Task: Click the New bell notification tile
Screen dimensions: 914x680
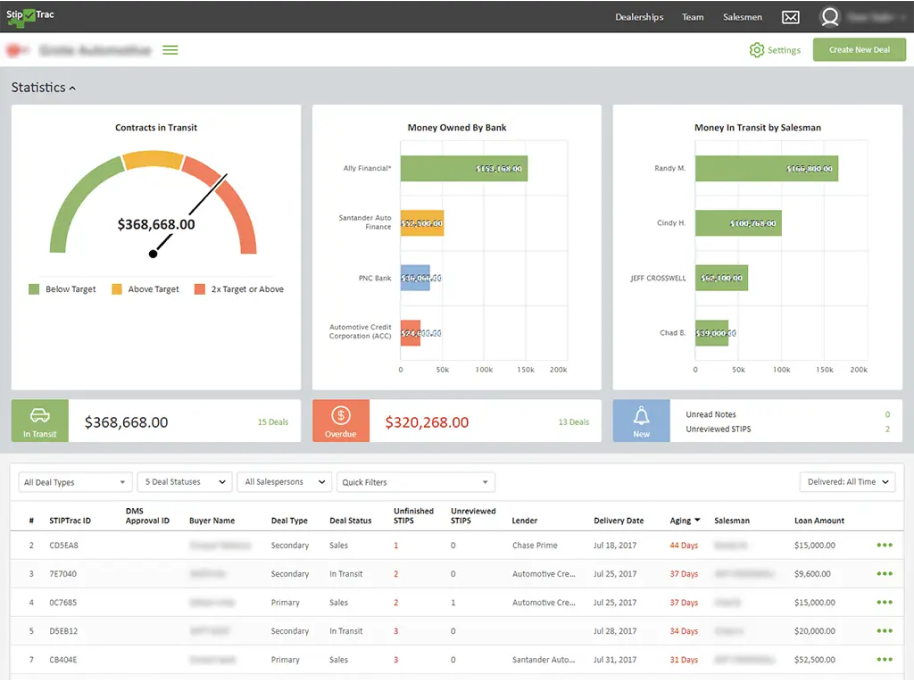Action: [x=641, y=421]
